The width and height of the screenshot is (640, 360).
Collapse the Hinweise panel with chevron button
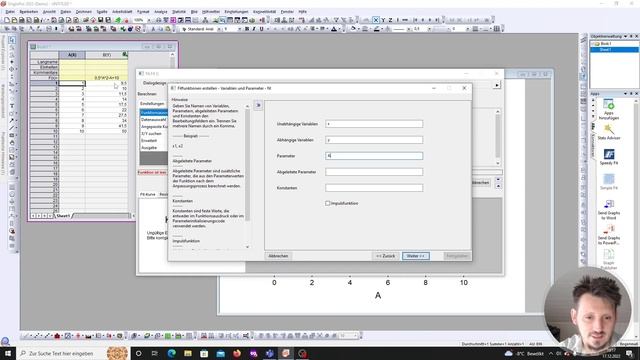tap(258, 105)
